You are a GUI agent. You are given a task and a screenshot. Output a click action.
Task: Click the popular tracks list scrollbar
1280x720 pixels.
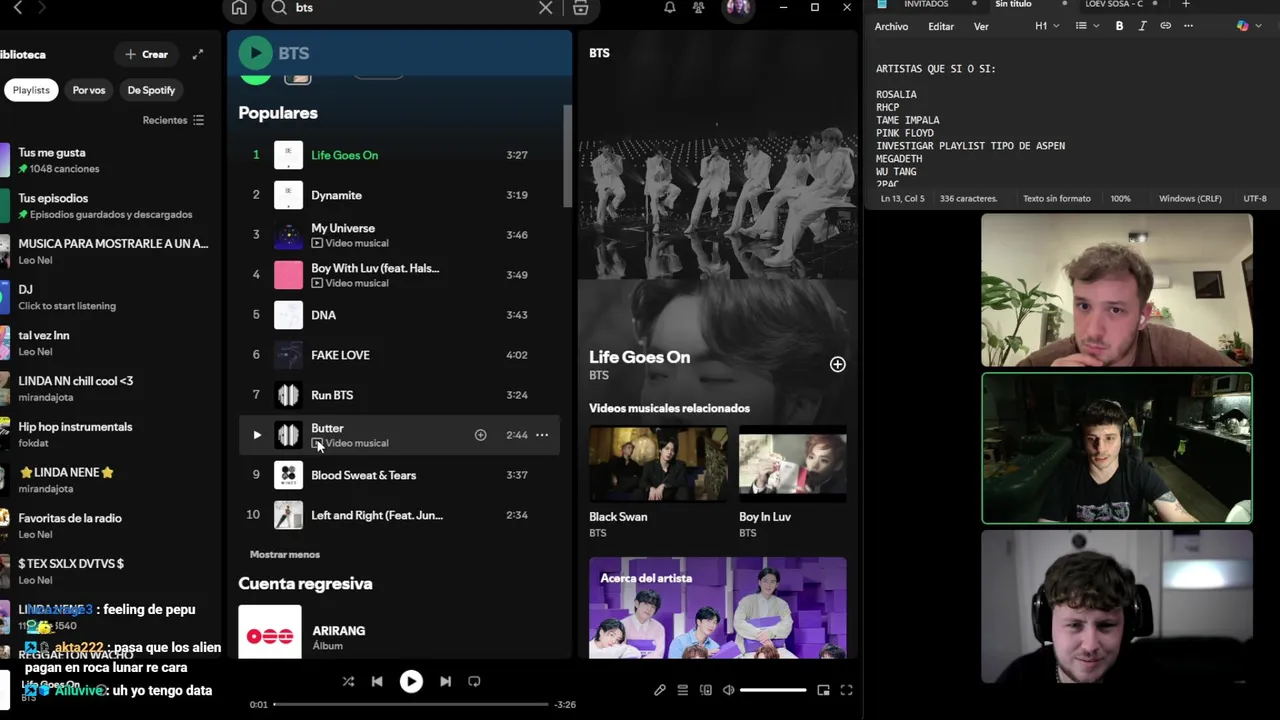(567, 157)
